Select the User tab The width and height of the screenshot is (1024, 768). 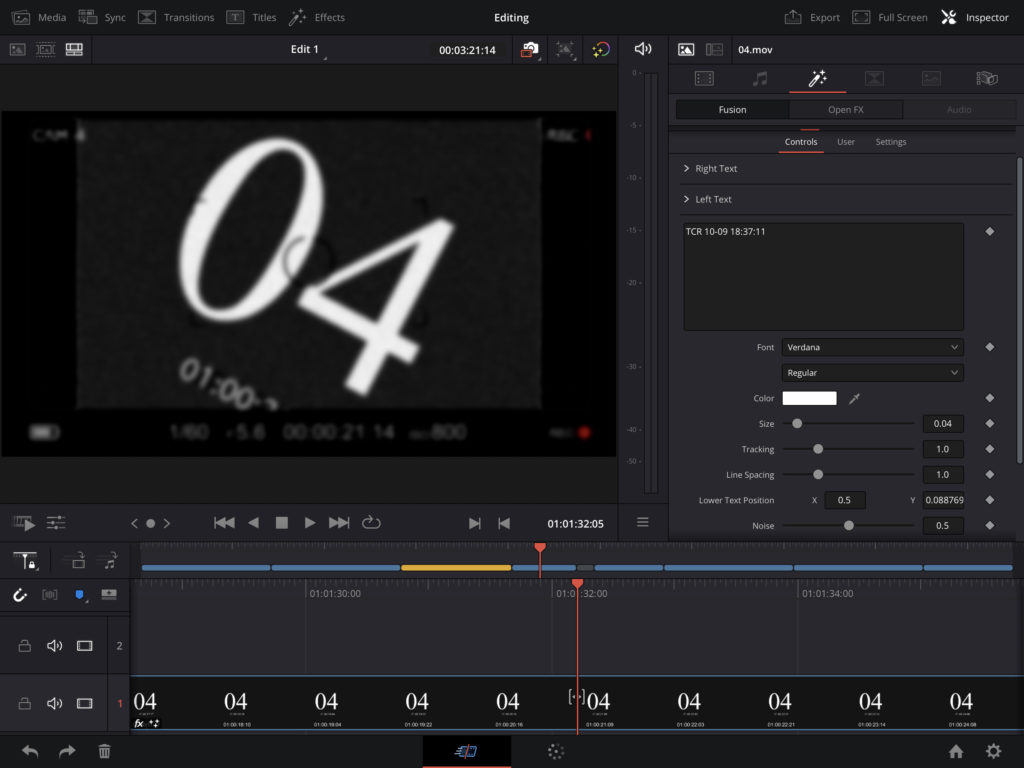pyautogui.click(x=846, y=142)
